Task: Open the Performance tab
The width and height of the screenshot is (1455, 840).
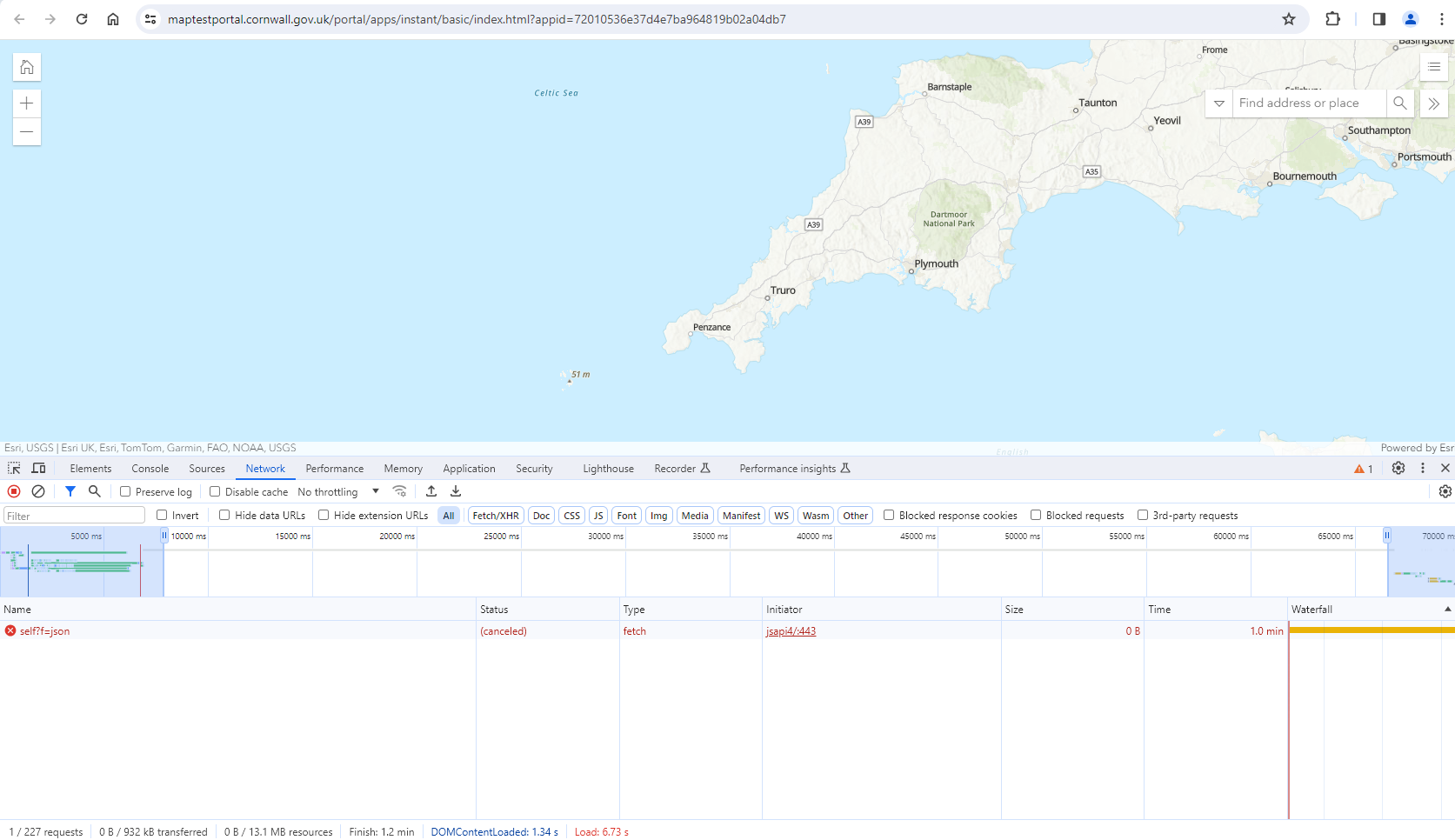Action: pyautogui.click(x=335, y=469)
